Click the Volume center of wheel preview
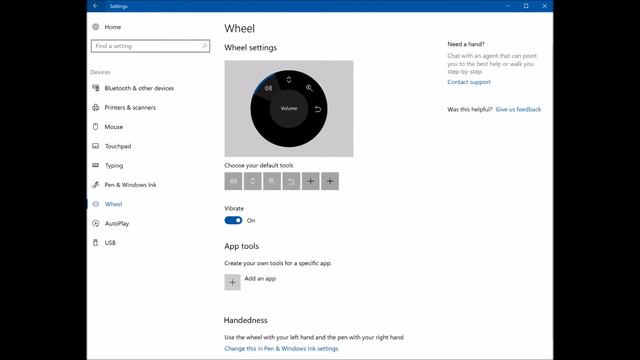This screenshot has height=360, width=640. click(x=289, y=109)
